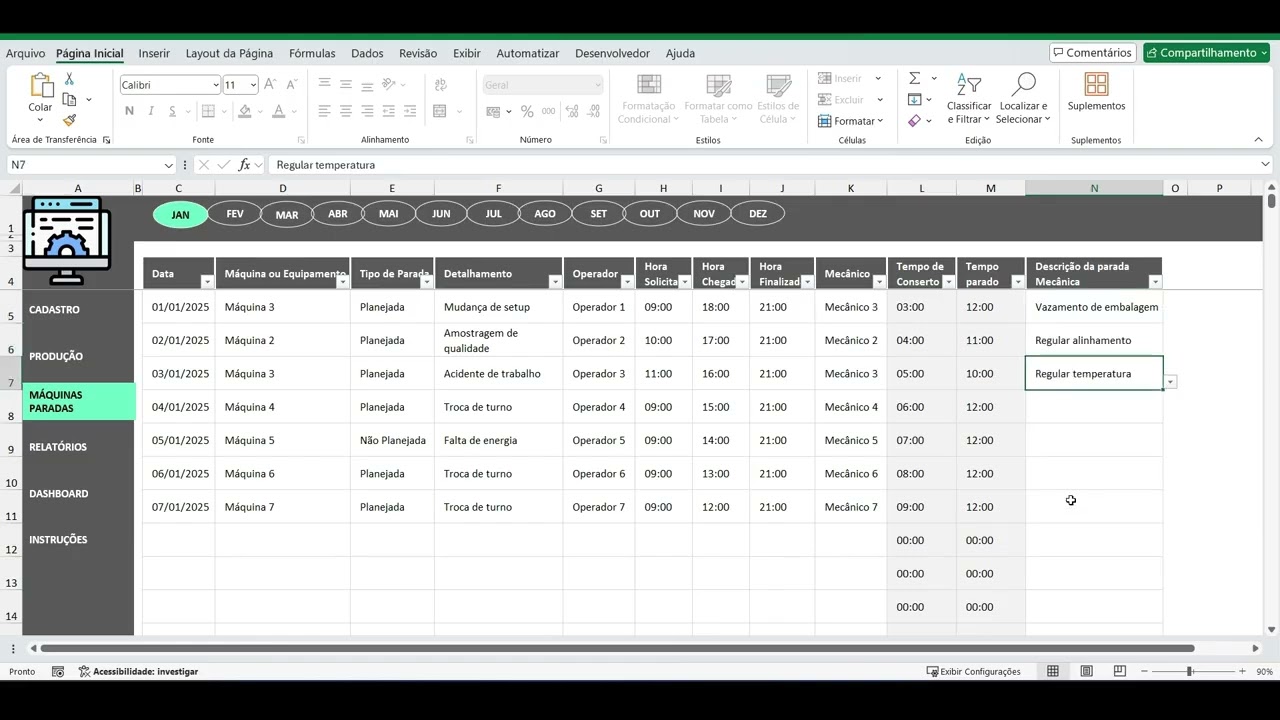Open the Calibri font name dropdown
Image resolution: width=1280 pixels, height=720 pixels.
click(215, 85)
